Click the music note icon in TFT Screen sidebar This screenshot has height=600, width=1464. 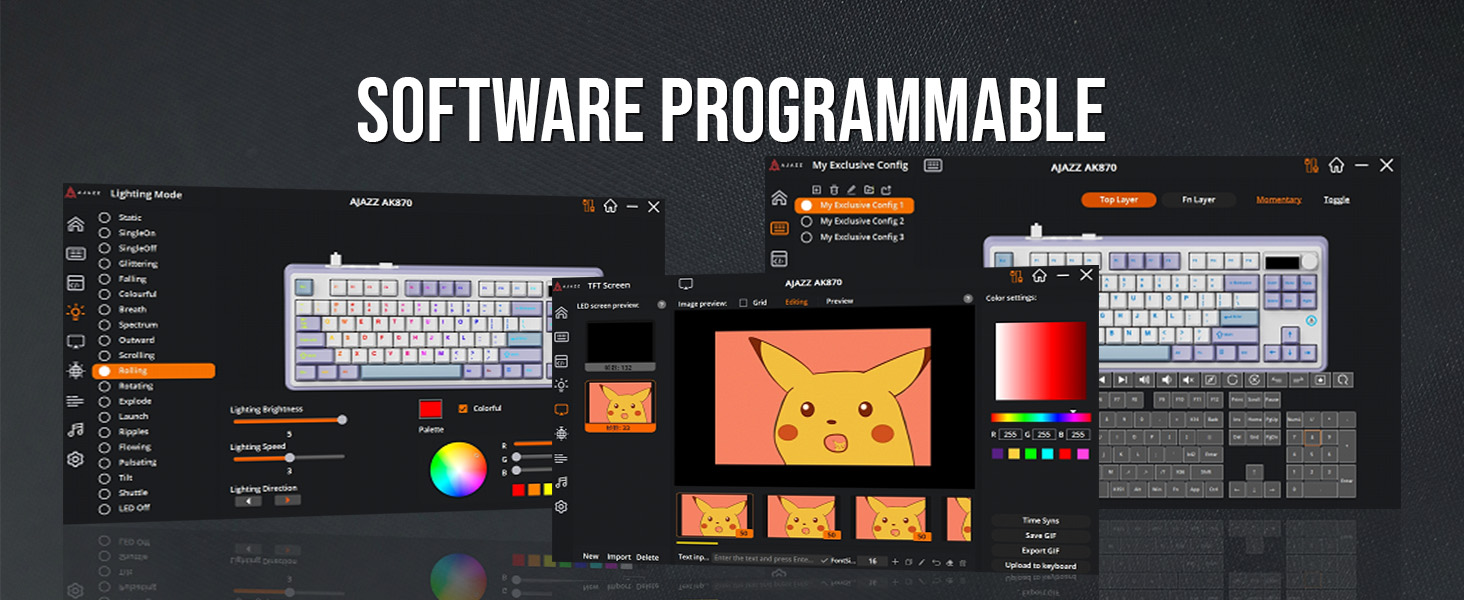coord(562,482)
